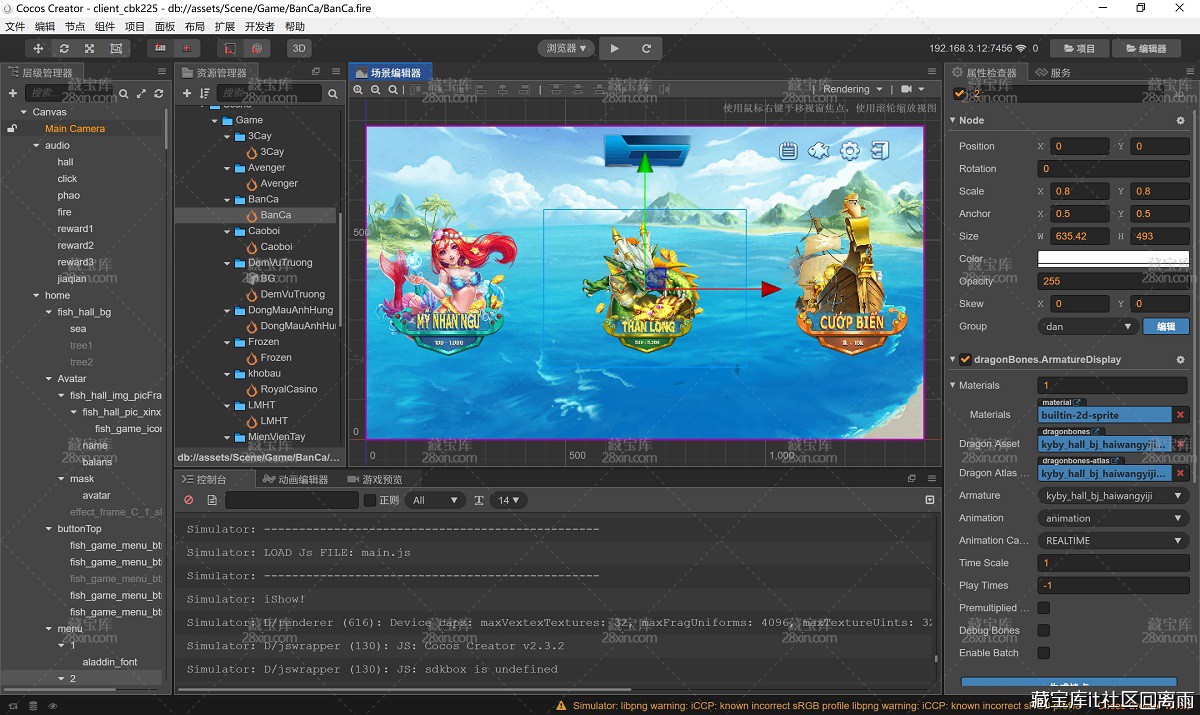
Task: Select the scale transform tool
Action: pos(90,48)
